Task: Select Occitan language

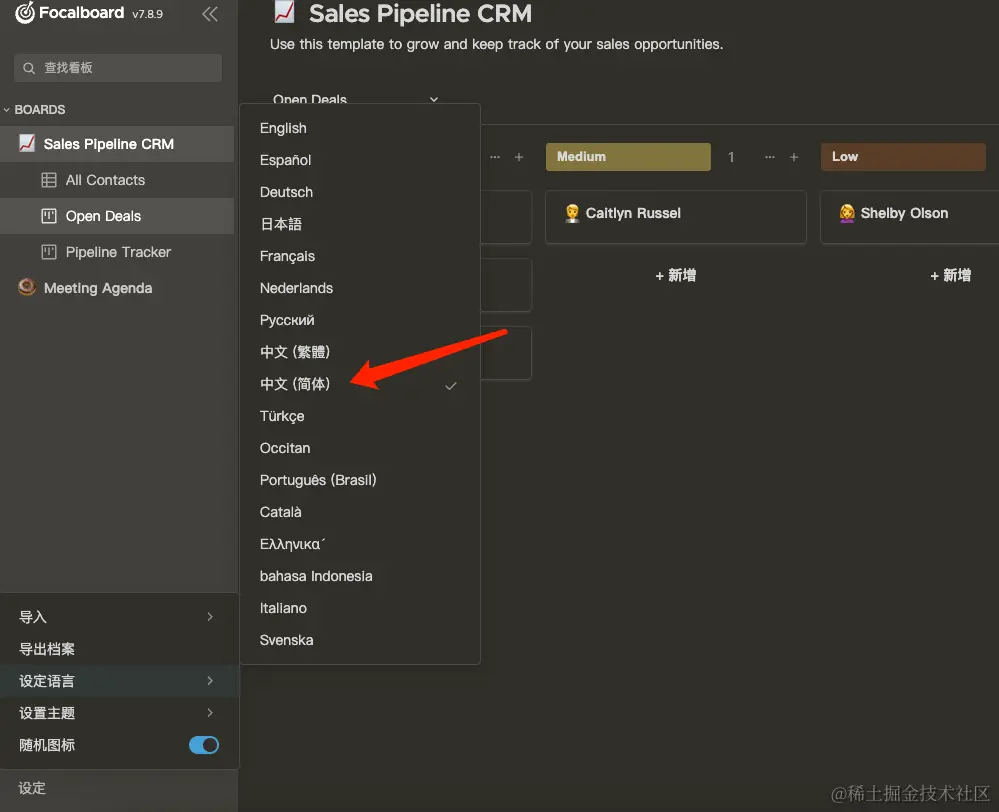Action: click(x=360, y=448)
